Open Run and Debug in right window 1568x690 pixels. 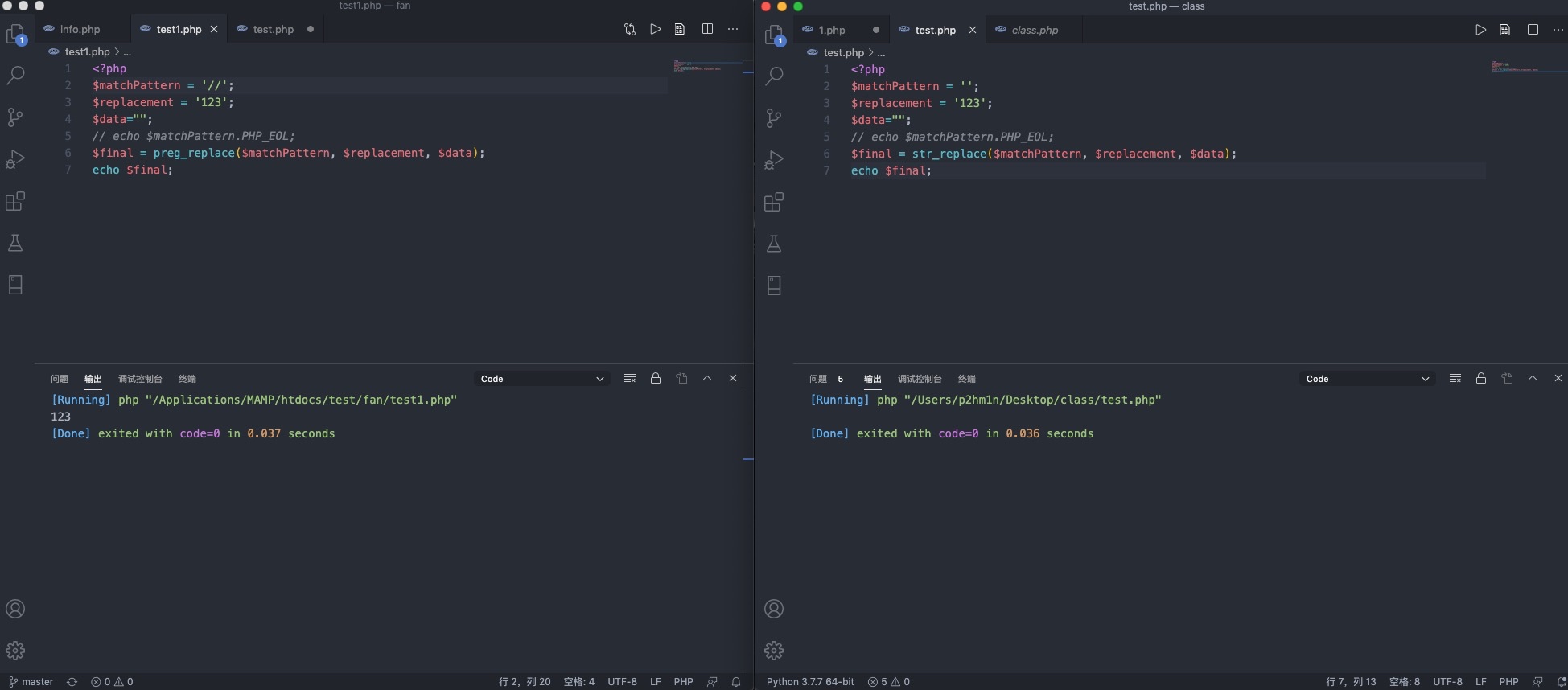(774, 160)
